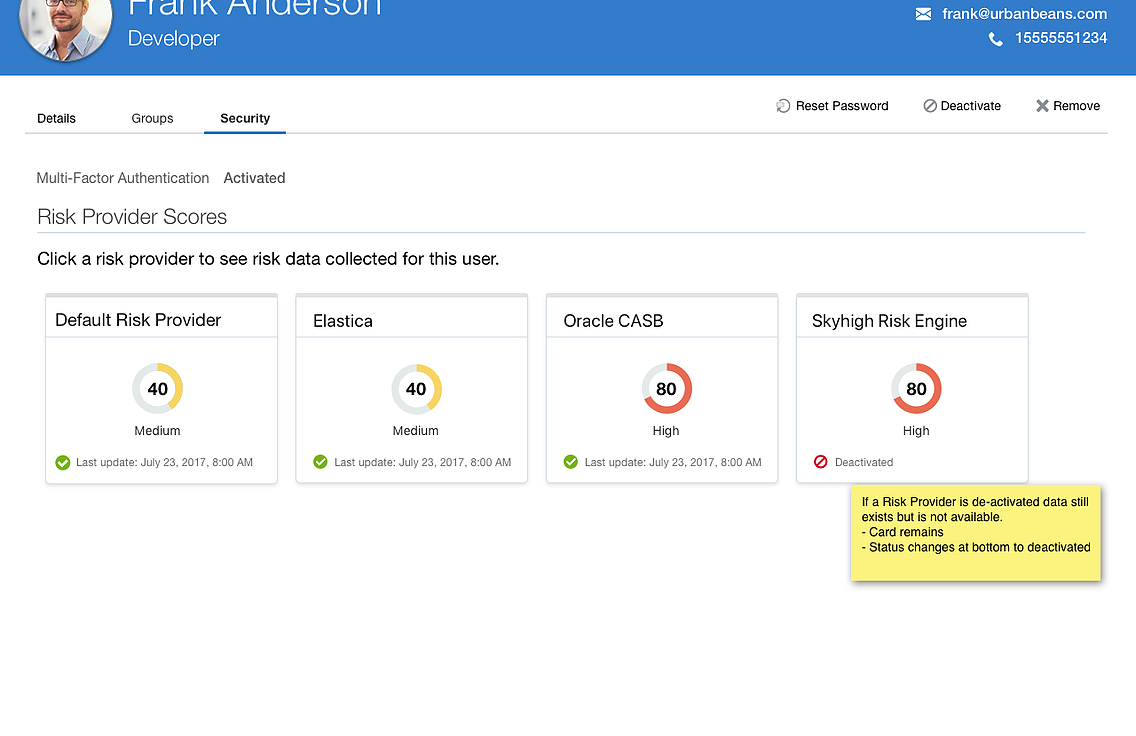Click Last update text on Elastica card

[422, 462]
